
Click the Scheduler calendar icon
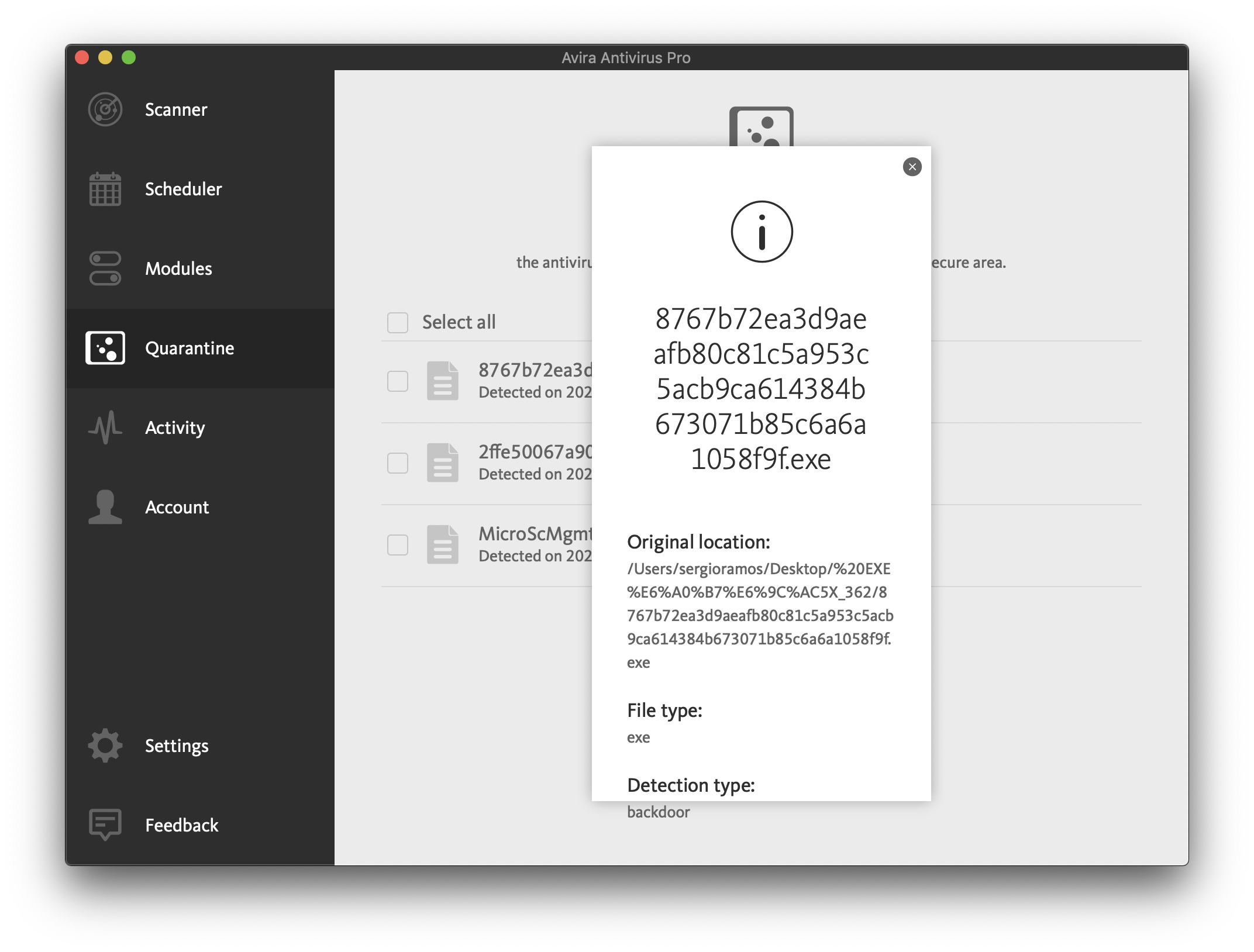click(x=105, y=189)
